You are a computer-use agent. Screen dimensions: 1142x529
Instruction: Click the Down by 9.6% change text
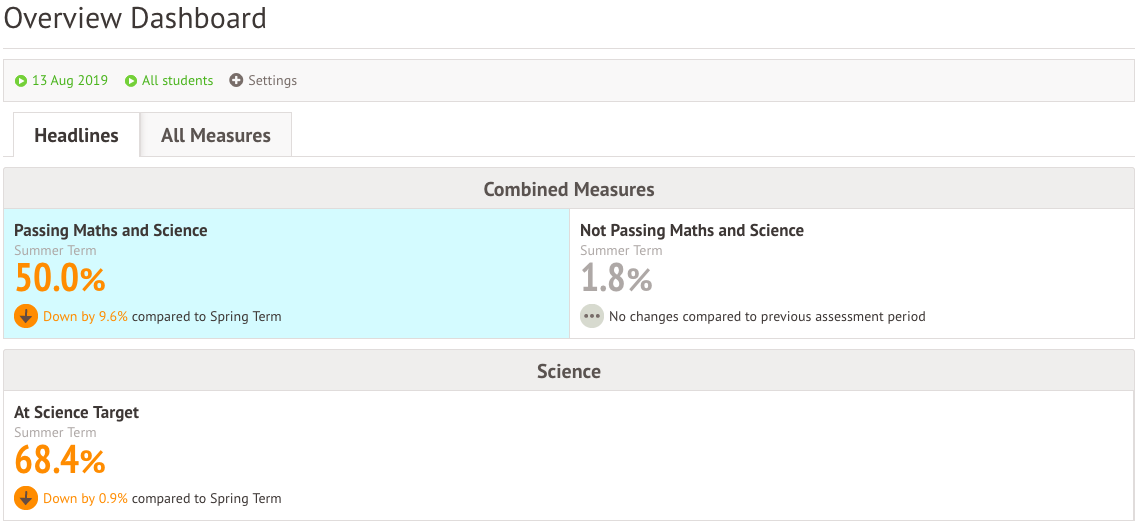click(x=85, y=317)
